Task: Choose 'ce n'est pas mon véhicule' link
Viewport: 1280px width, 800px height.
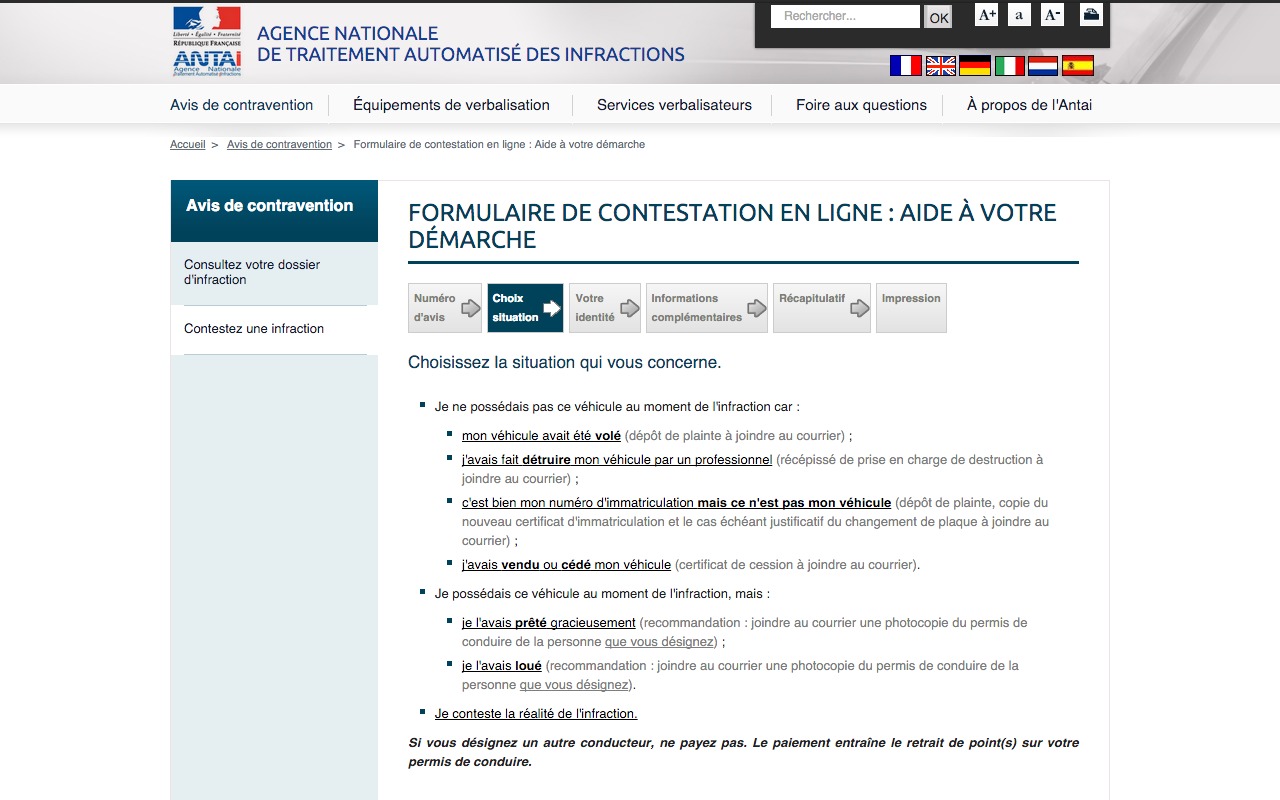Action: [x=676, y=503]
